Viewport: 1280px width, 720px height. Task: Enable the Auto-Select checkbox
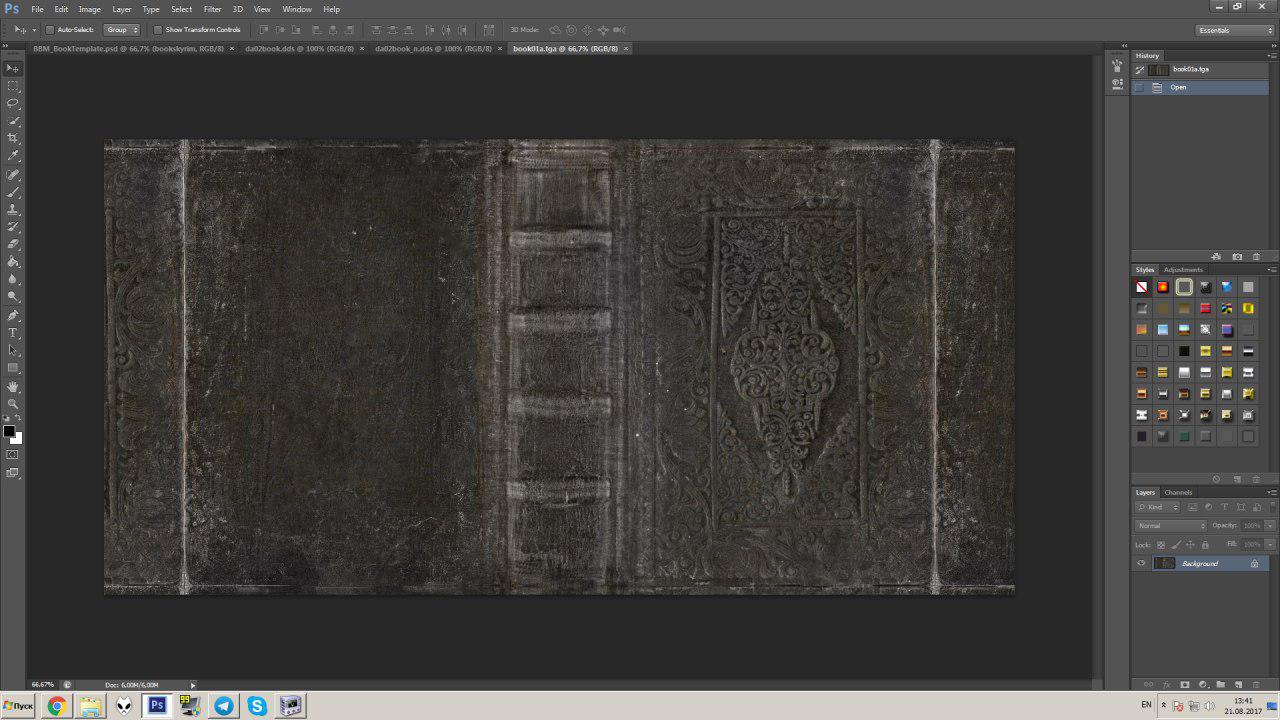[50, 30]
